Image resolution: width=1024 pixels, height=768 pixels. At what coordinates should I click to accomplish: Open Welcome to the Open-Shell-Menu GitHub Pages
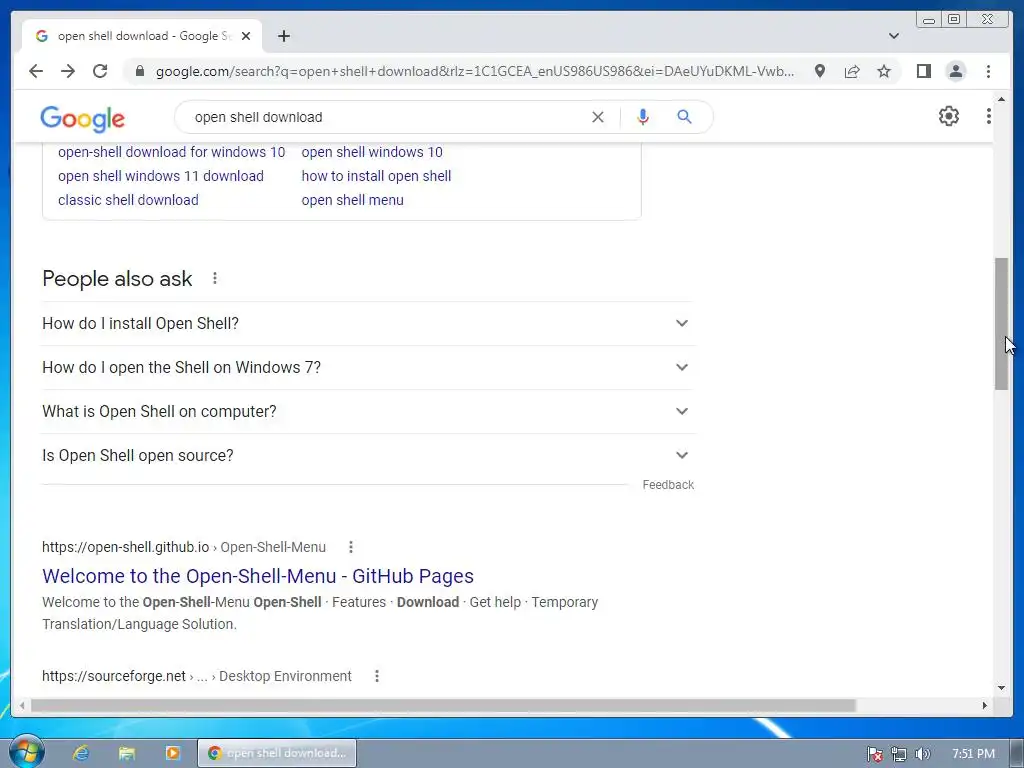click(x=258, y=575)
